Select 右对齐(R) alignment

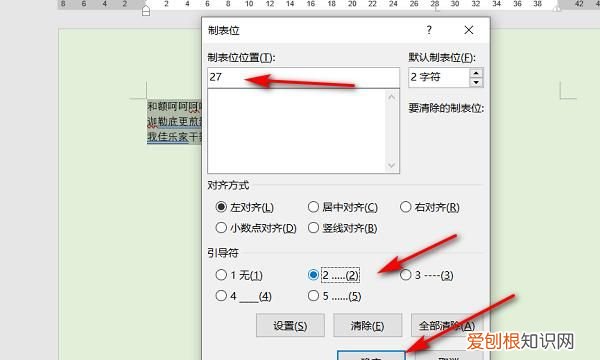tap(430, 207)
